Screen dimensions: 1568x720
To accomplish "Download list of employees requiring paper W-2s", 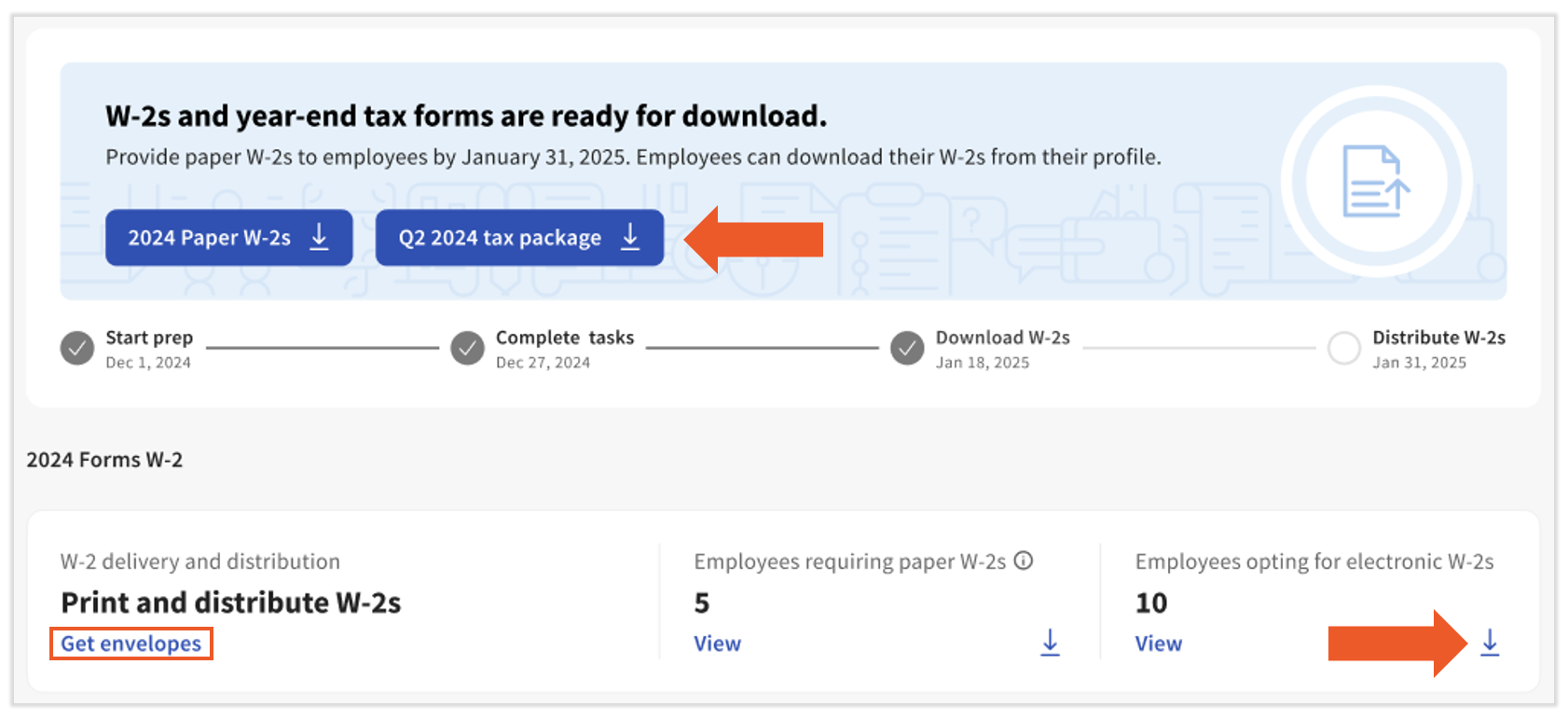I will (x=1050, y=642).
